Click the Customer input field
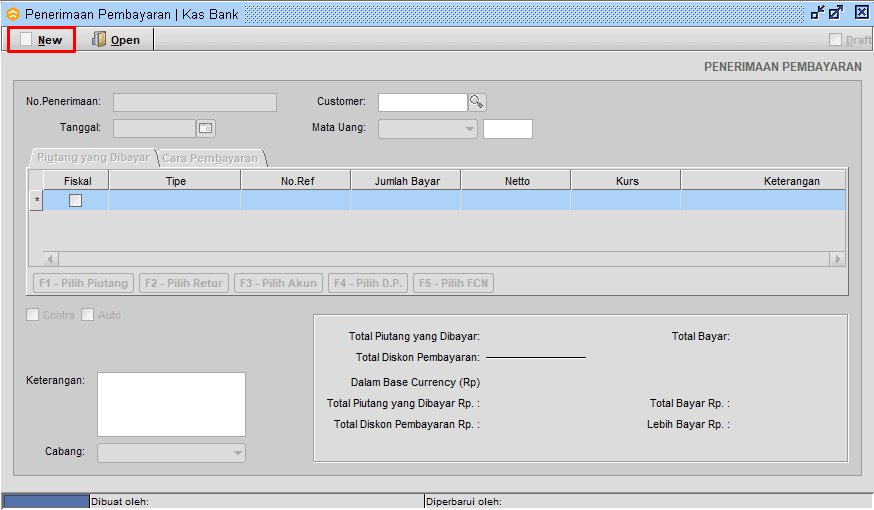The image size is (874, 510). click(x=423, y=102)
